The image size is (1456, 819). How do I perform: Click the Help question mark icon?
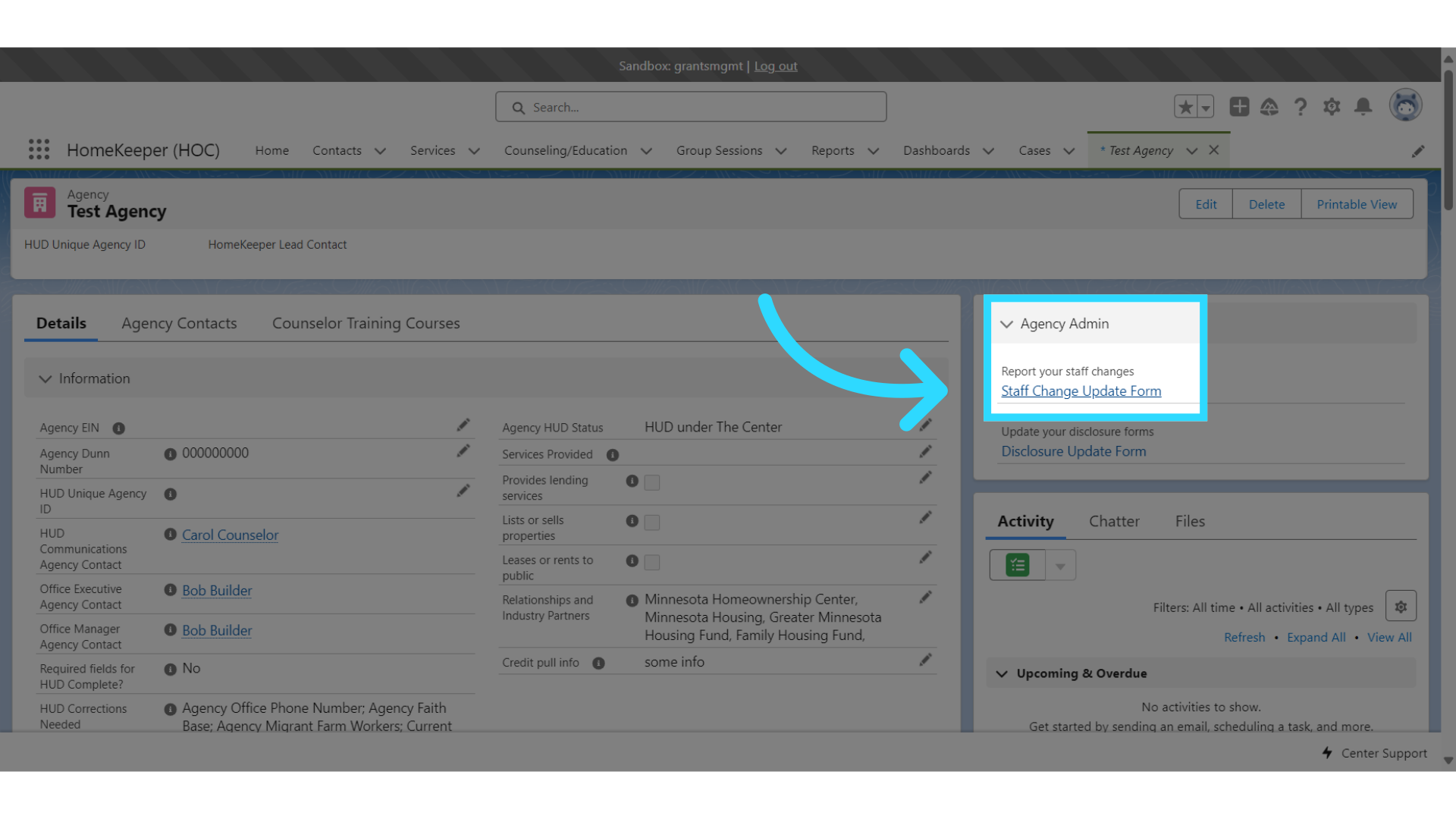click(x=1301, y=107)
